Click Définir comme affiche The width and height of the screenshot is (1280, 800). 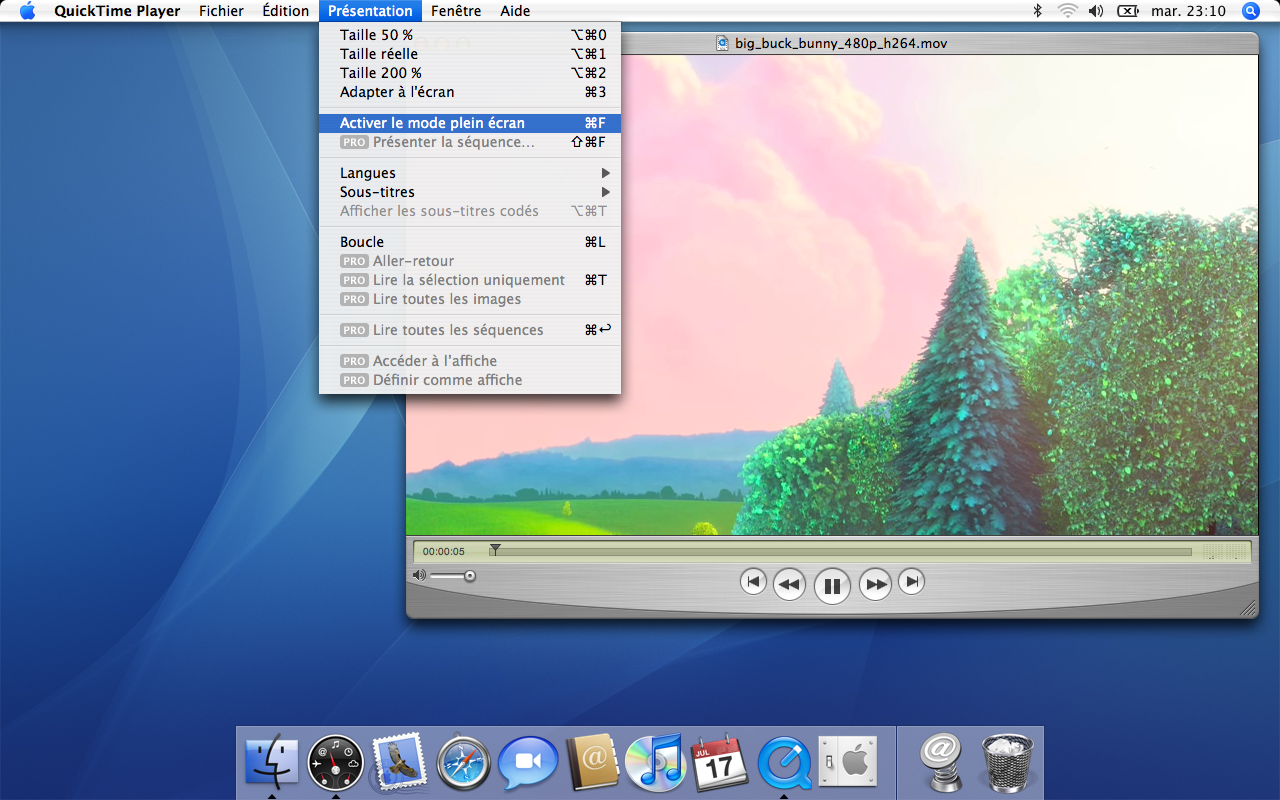coord(470,380)
